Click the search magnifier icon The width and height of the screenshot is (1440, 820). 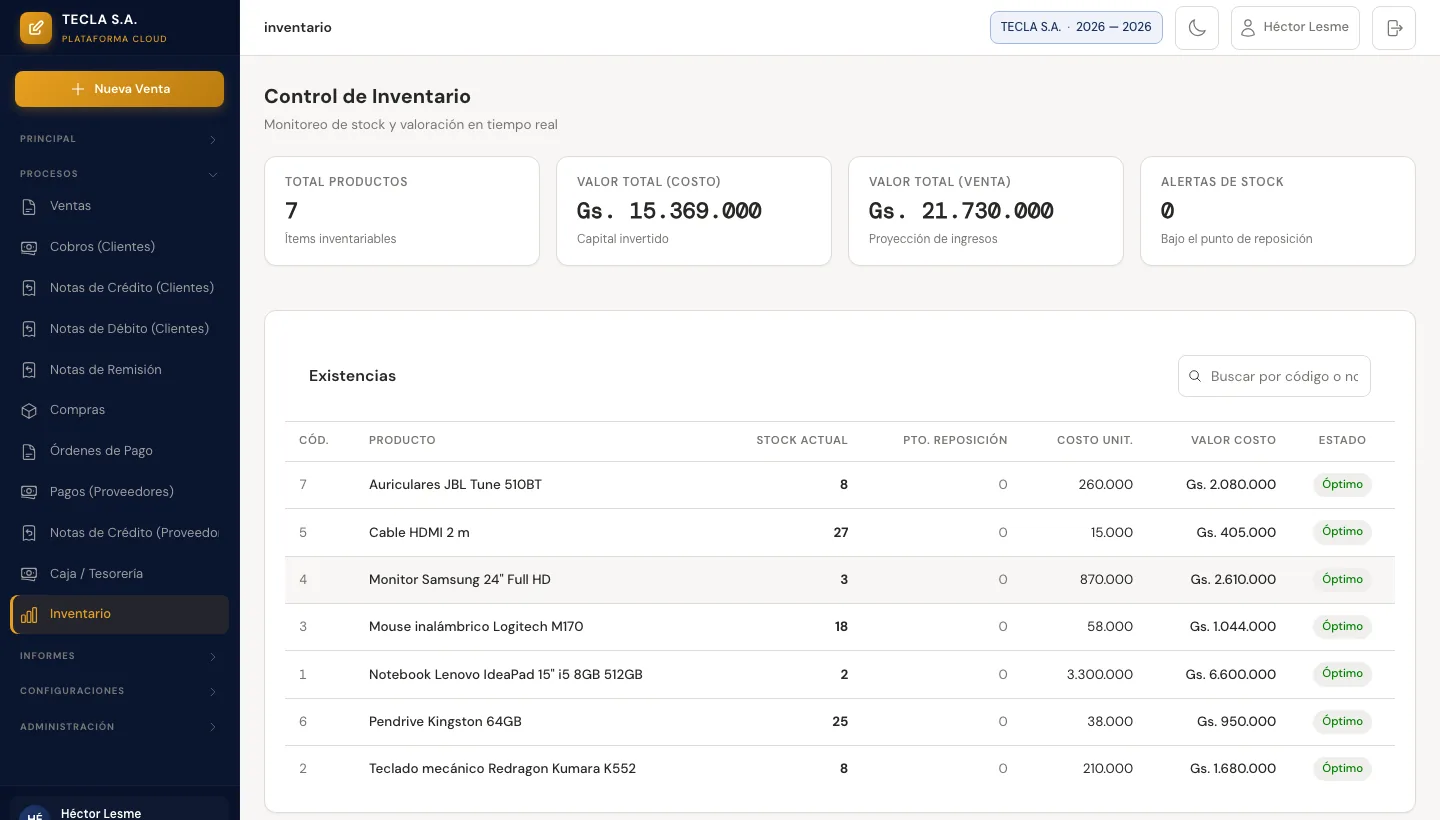pos(1195,376)
